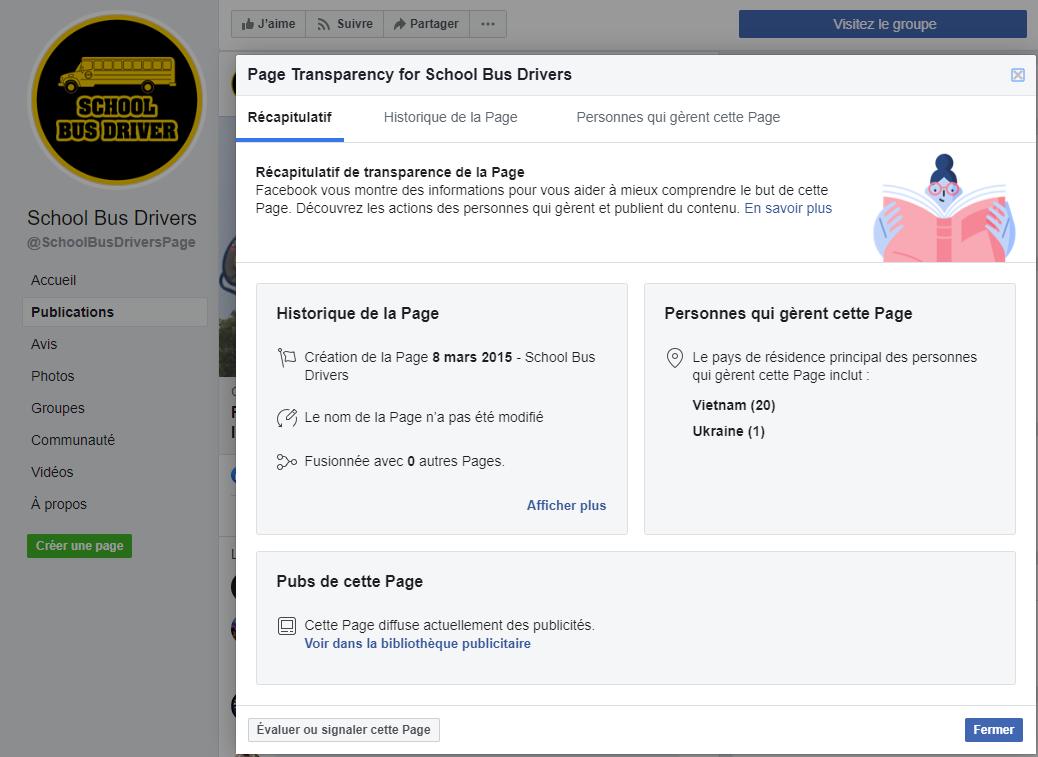The width and height of the screenshot is (1038, 757).
Task: Click 'Le nom de la Page n'a pas été modifié'
Action: pyautogui.click(x=424, y=418)
